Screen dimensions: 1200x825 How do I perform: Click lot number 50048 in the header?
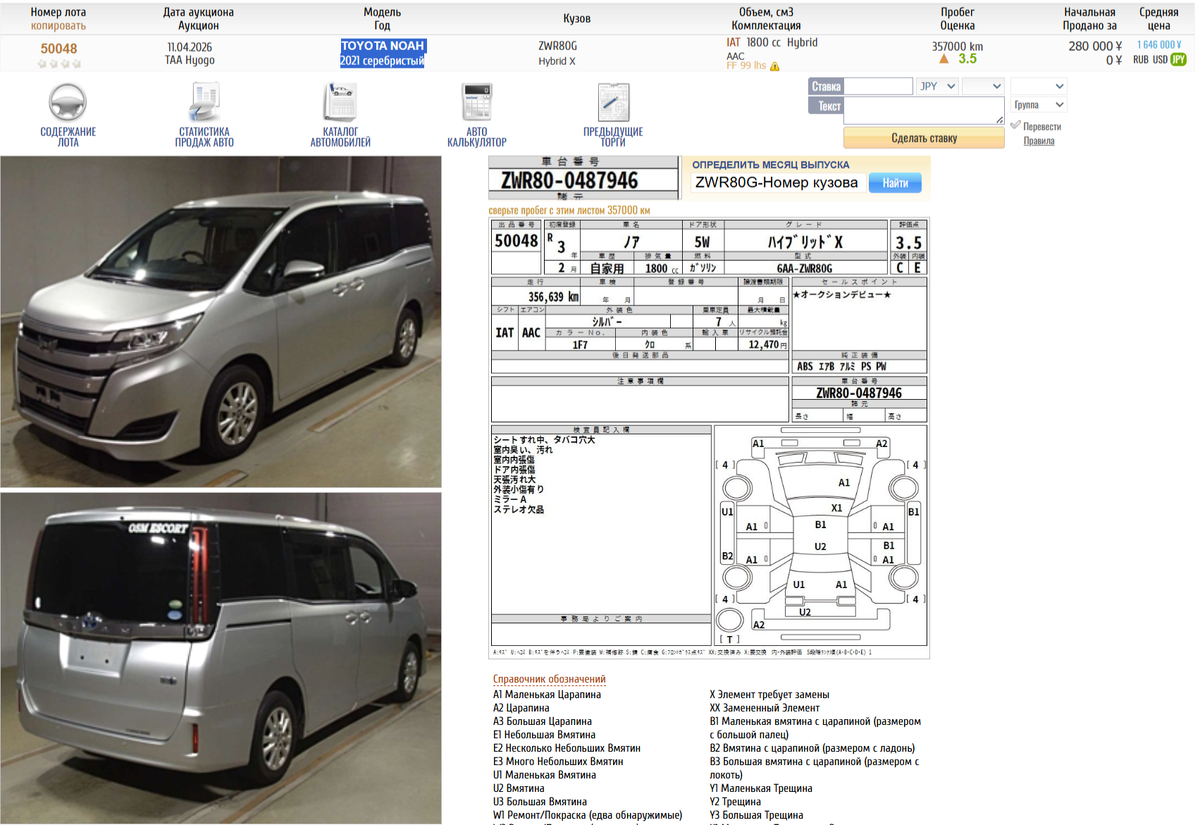pos(58,48)
